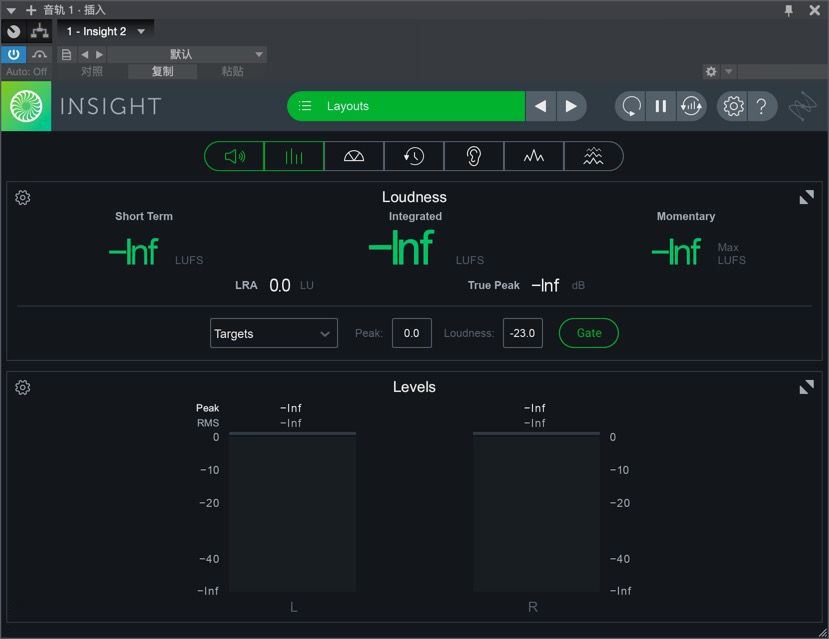Expand the 默认 preset dropdown

click(x=187, y=54)
